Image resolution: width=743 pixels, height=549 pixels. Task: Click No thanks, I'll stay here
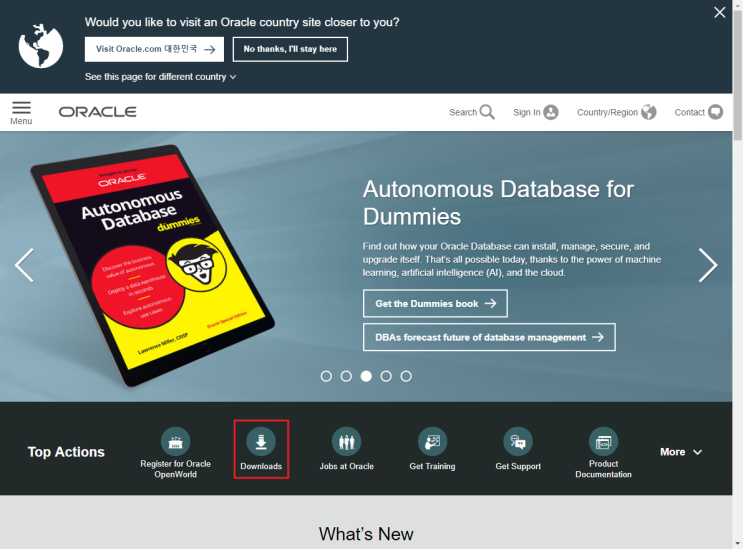[x=290, y=49]
